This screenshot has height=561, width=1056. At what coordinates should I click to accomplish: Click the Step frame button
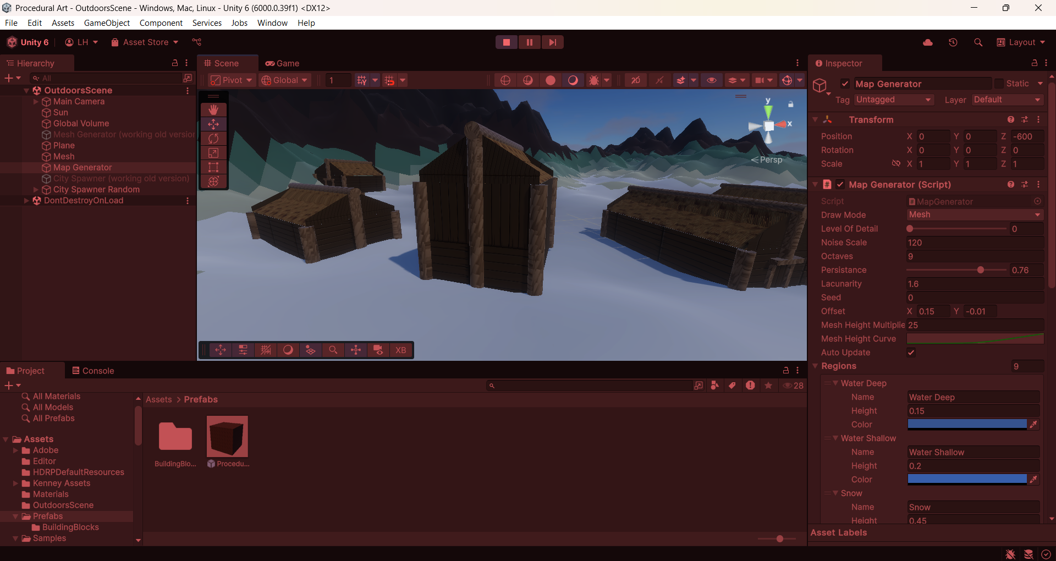coord(552,42)
